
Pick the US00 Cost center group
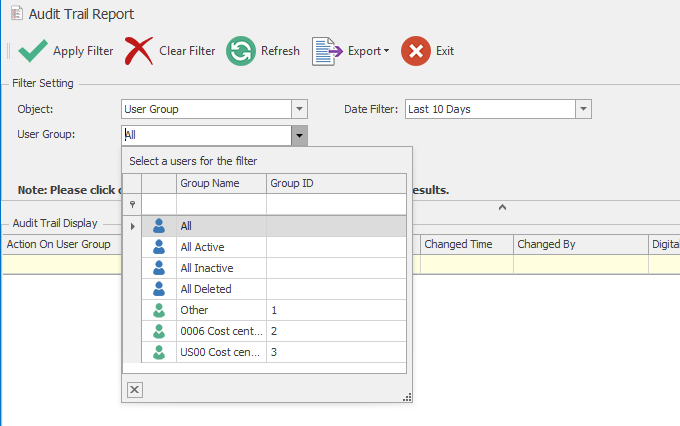tap(220, 352)
